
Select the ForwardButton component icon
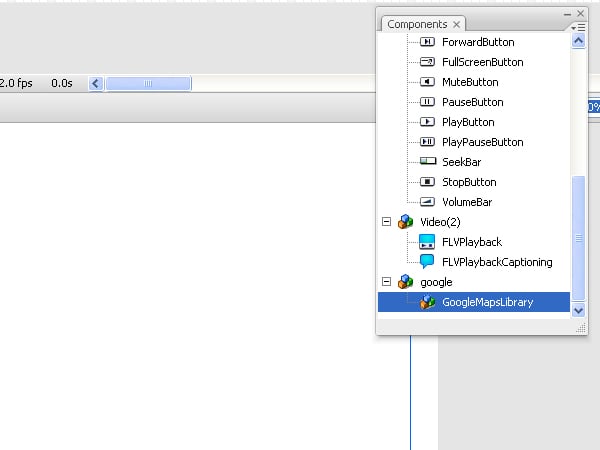pyautogui.click(x=427, y=42)
